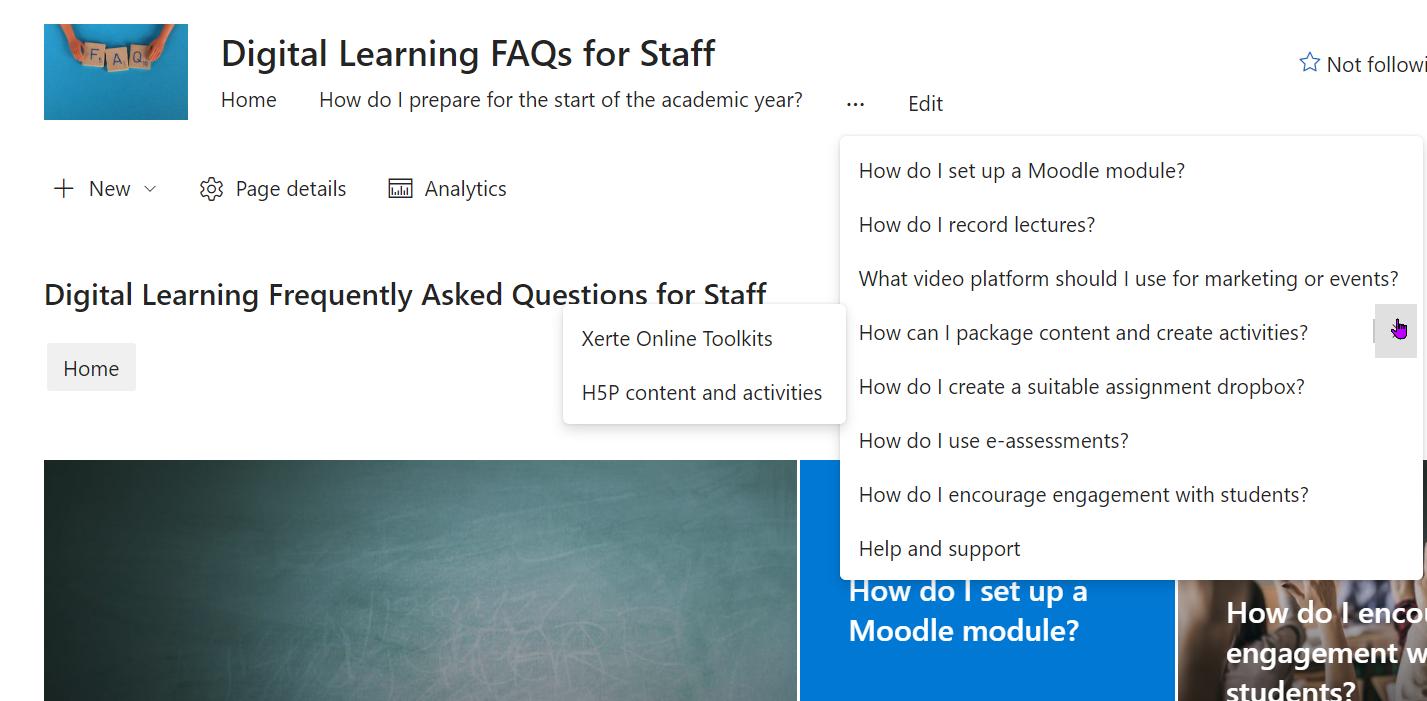This screenshot has width=1427, height=701.
Task: Open the Analytics chart icon
Action: (x=400, y=189)
